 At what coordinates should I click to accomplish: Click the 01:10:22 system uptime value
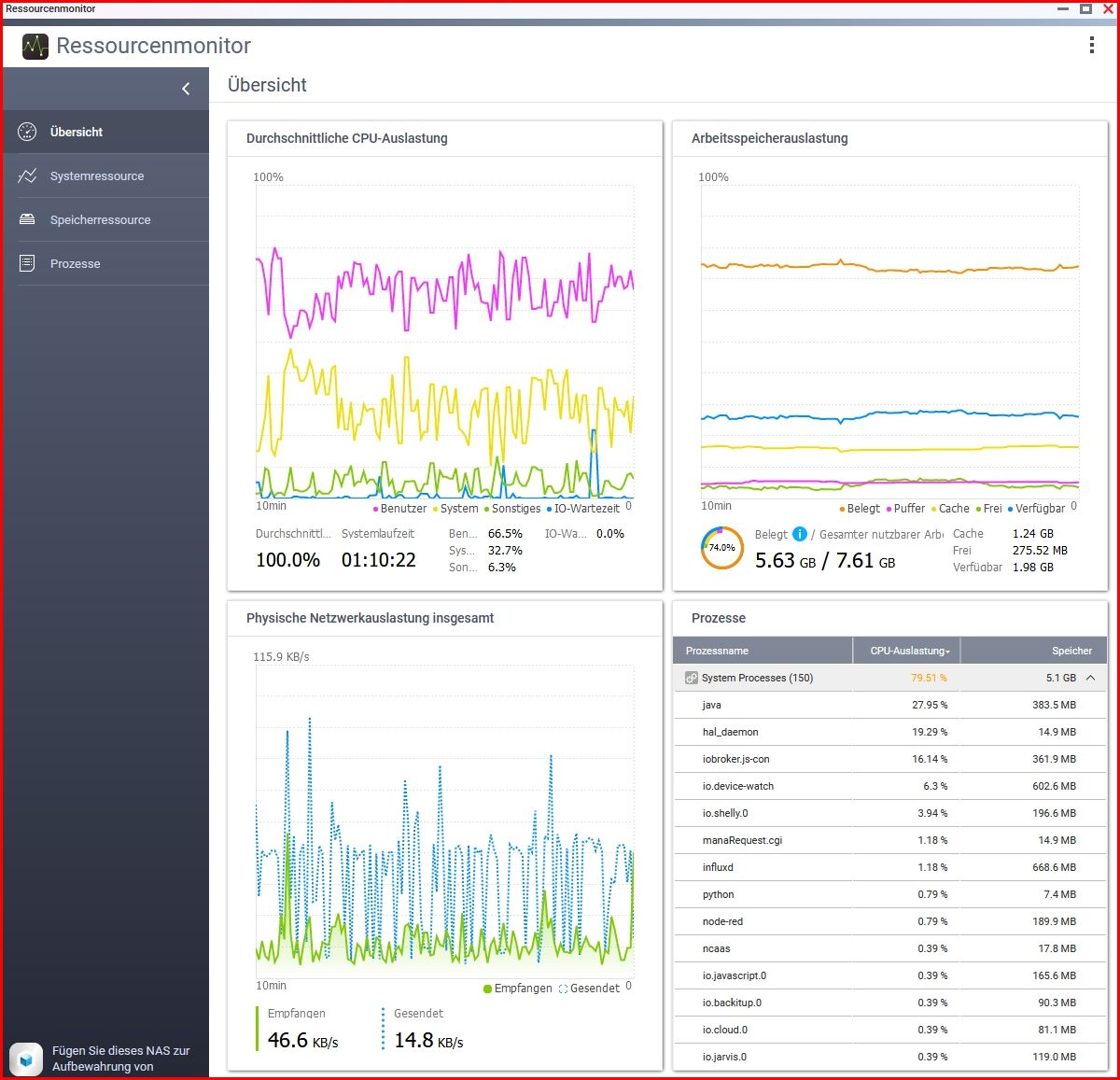(379, 560)
